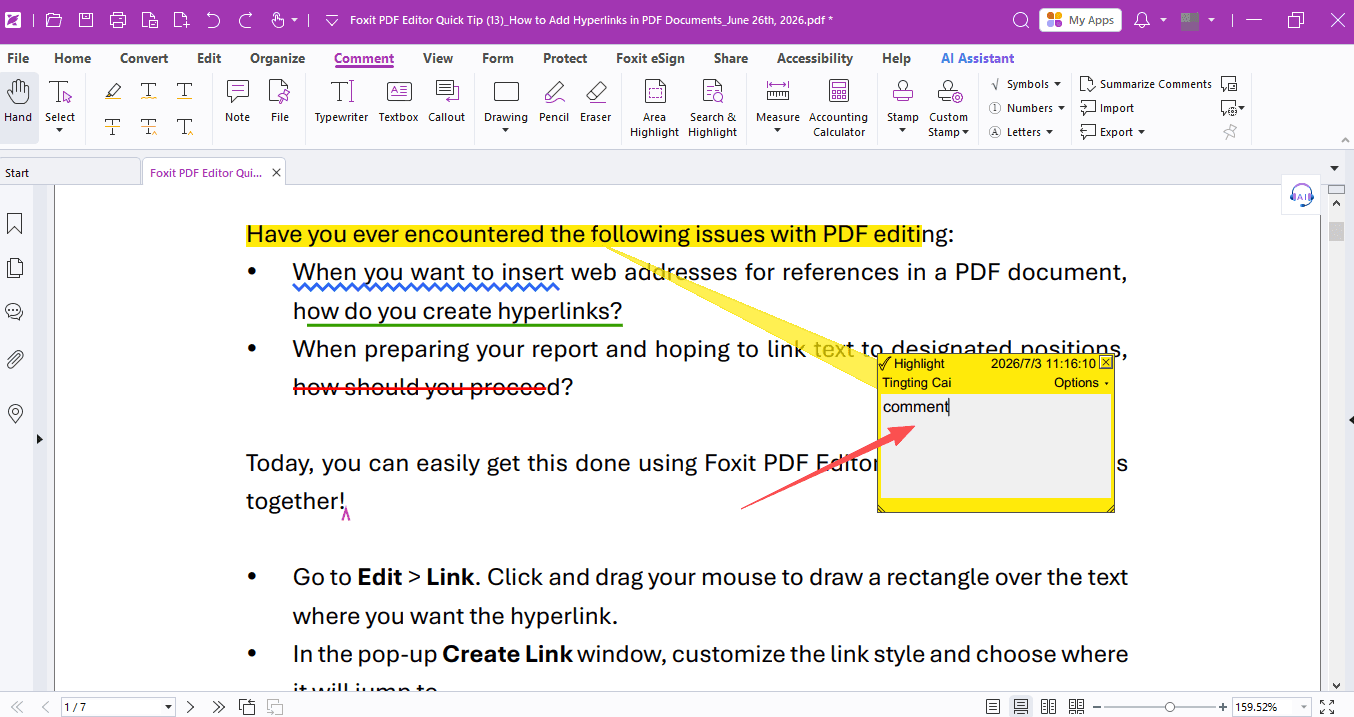Select the Textbox tool

coord(399,102)
